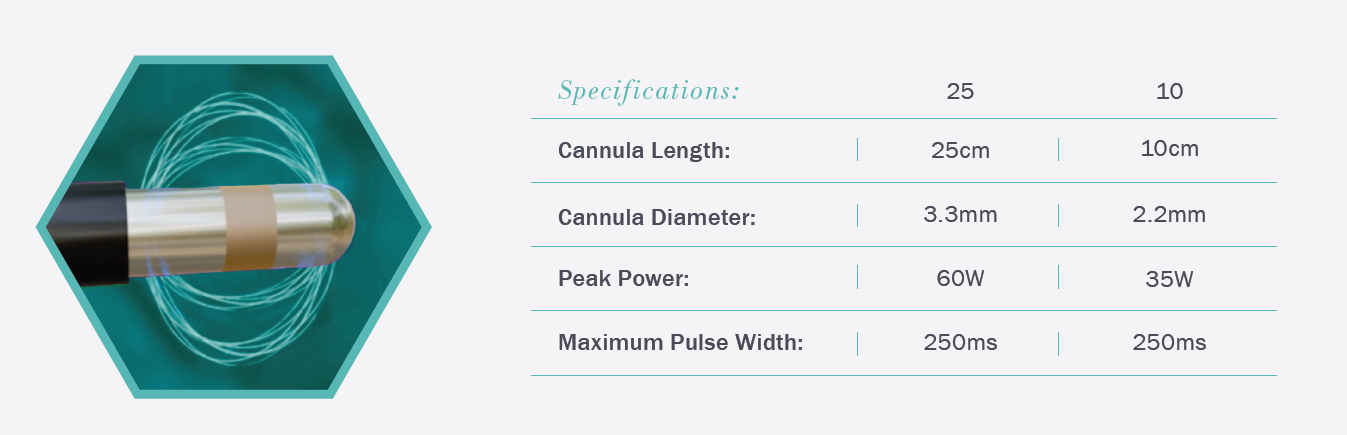This screenshot has height=435, width=1347.
Task: Select the 60W peak power value
Action: (x=960, y=278)
